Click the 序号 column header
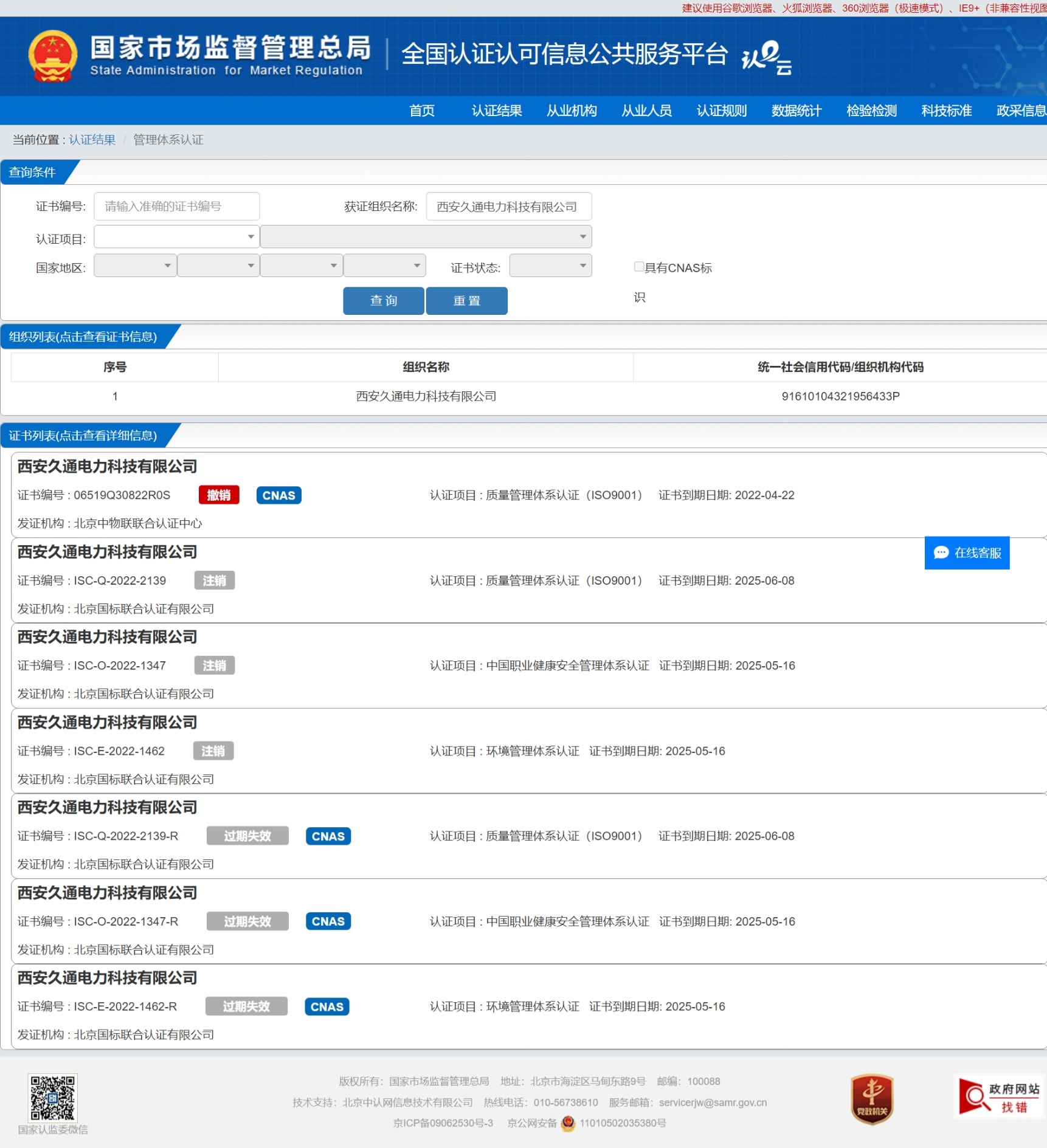This screenshot has height=1148, width=1047. click(x=115, y=367)
